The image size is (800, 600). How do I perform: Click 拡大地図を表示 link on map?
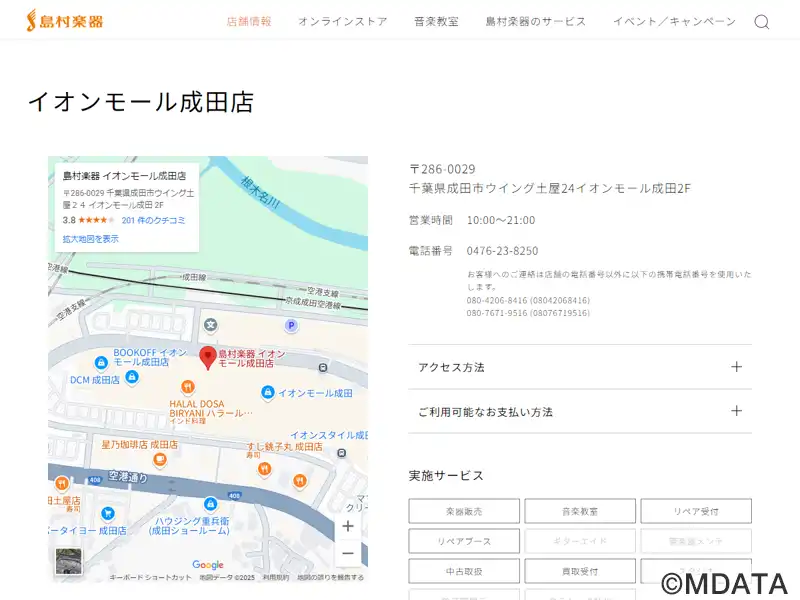[90, 239]
